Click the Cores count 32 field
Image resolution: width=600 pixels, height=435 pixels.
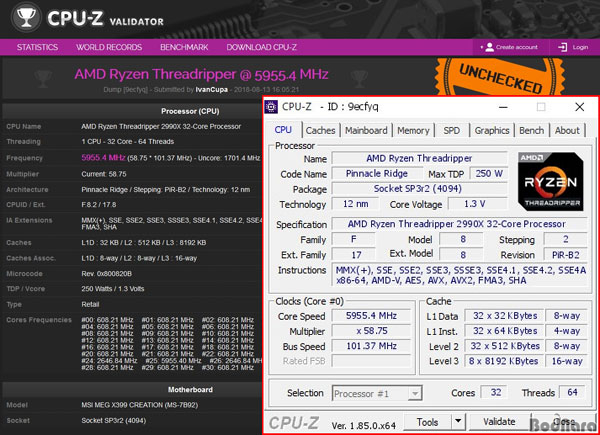coord(494,393)
